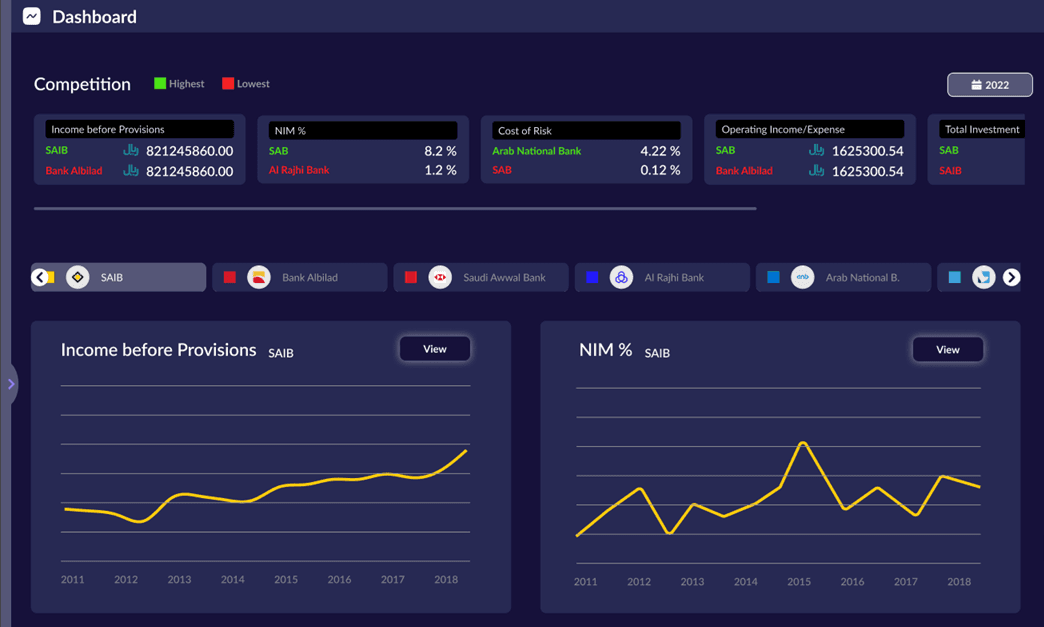Click the red square beside Bank Albilad
The height and width of the screenshot is (627, 1044).
click(x=230, y=277)
